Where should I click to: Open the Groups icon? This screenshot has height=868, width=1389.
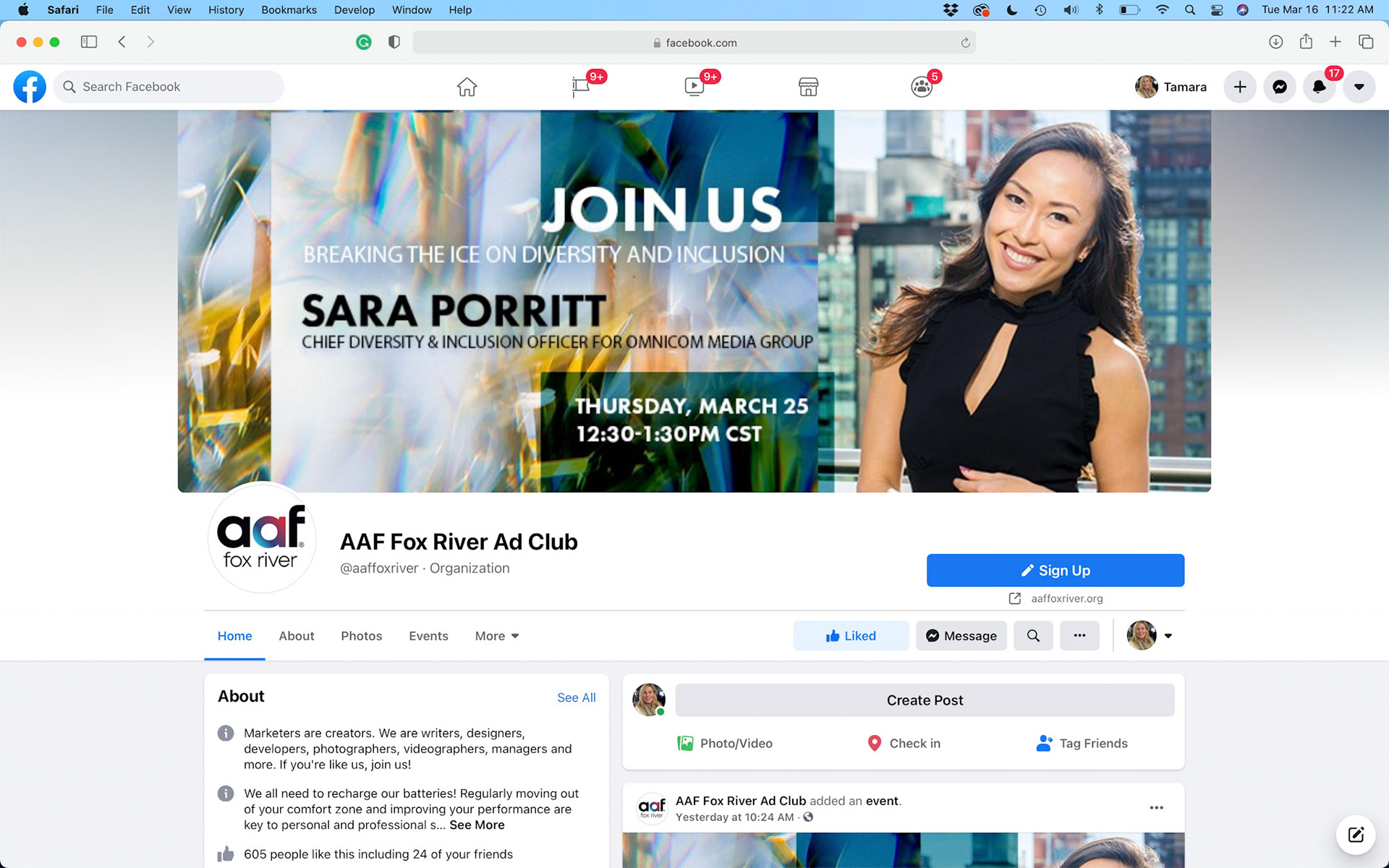coord(921,87)
